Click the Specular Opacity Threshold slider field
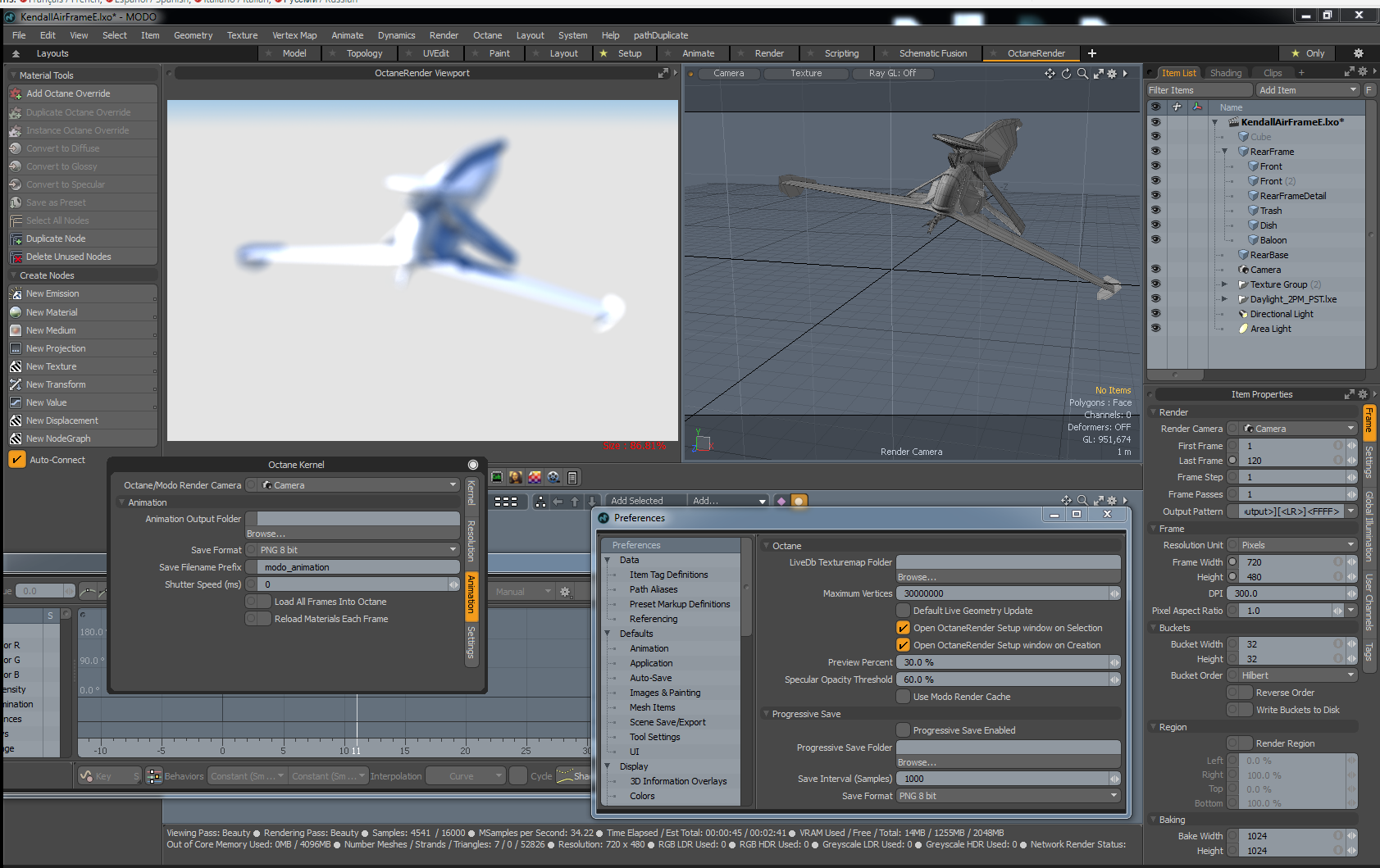Viewport: 1380px width, 868px height. [1008, 679]
